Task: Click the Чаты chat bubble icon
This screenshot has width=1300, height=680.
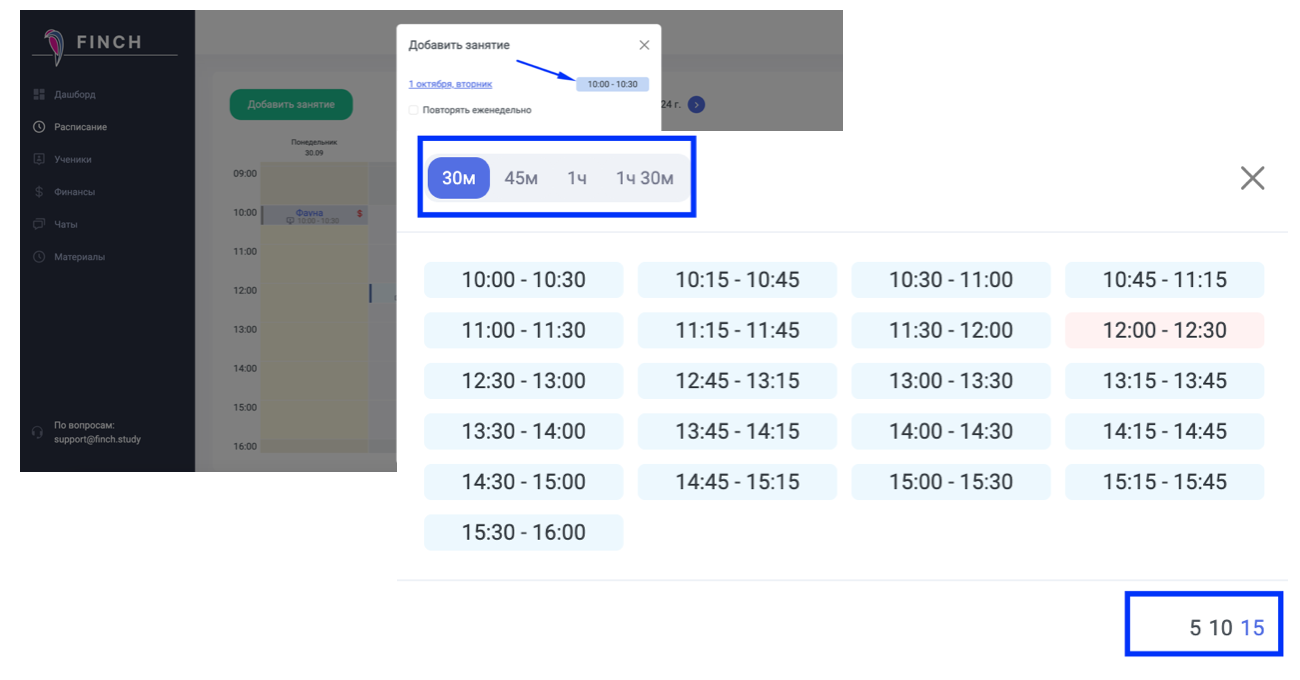Action: 39,224
